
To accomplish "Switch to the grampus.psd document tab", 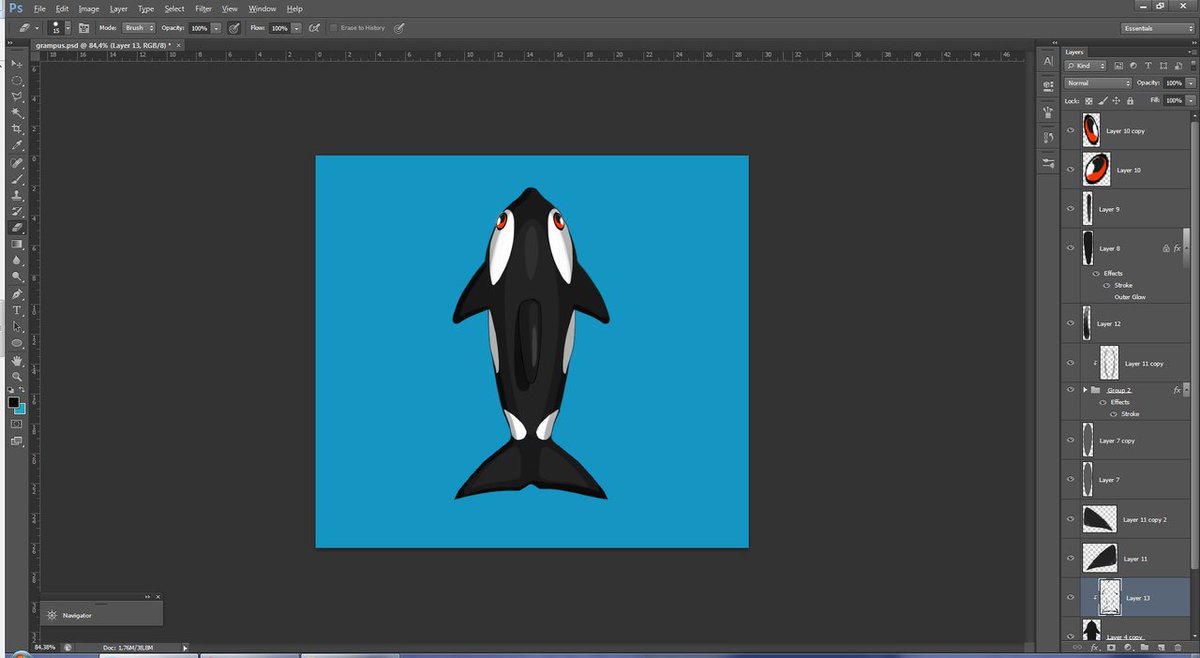I will (x=107, y=47).
